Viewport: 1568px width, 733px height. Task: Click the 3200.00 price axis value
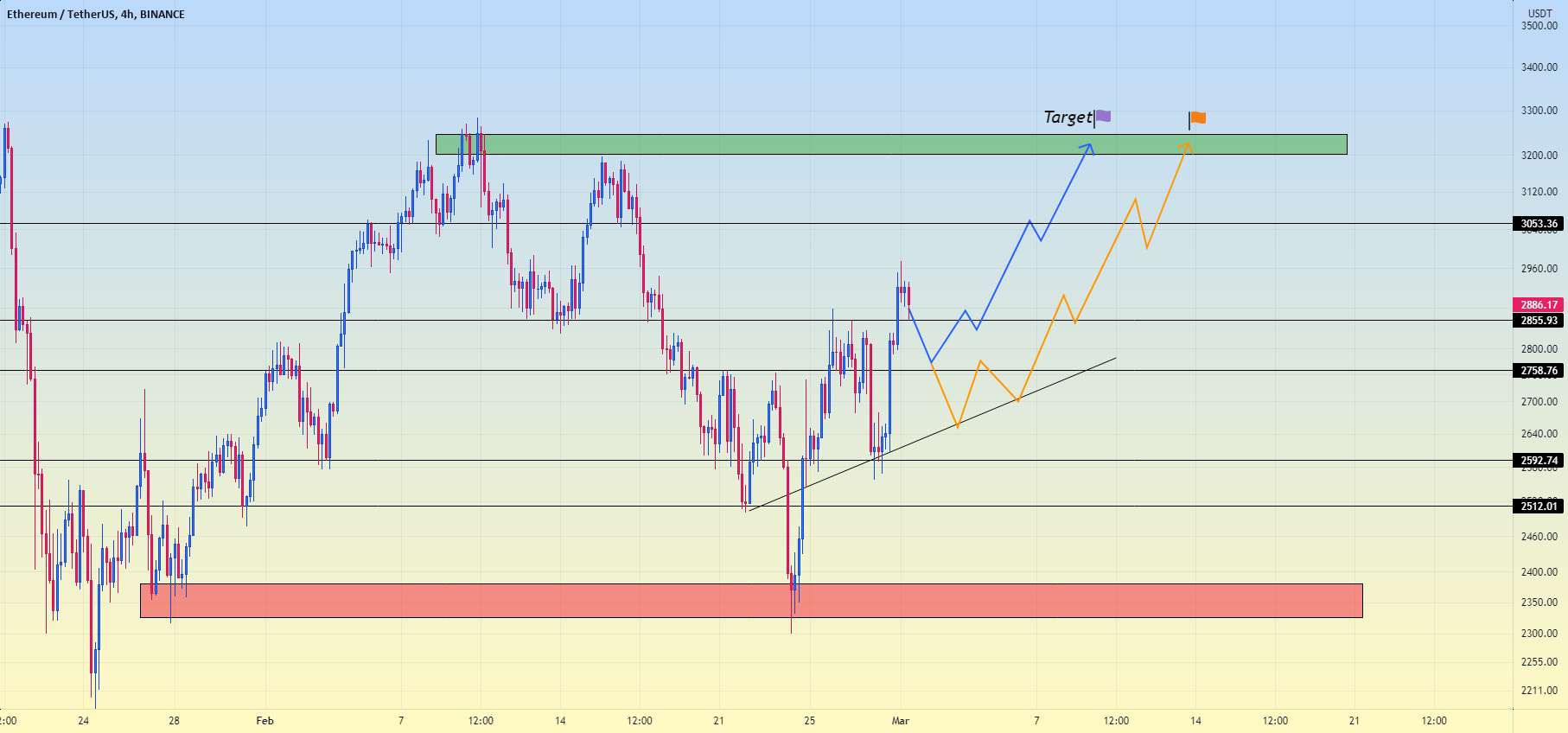pyautogui.click(x=1539, y=156)
